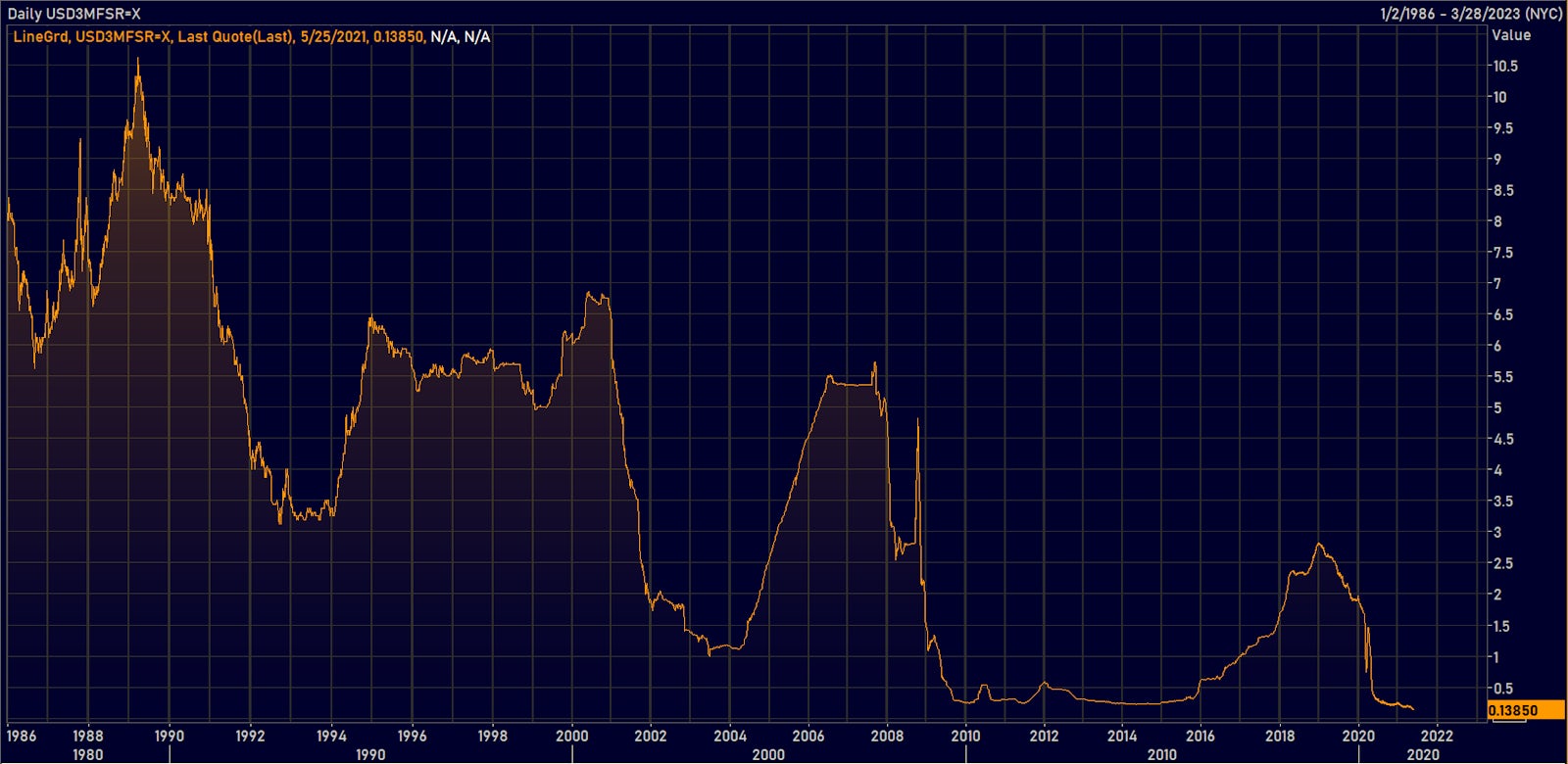The width and height of the screenshot is (1568, 764).
Task: Click the orange 0.13850 last-value tag on axis
Action: coord(1526,710)
